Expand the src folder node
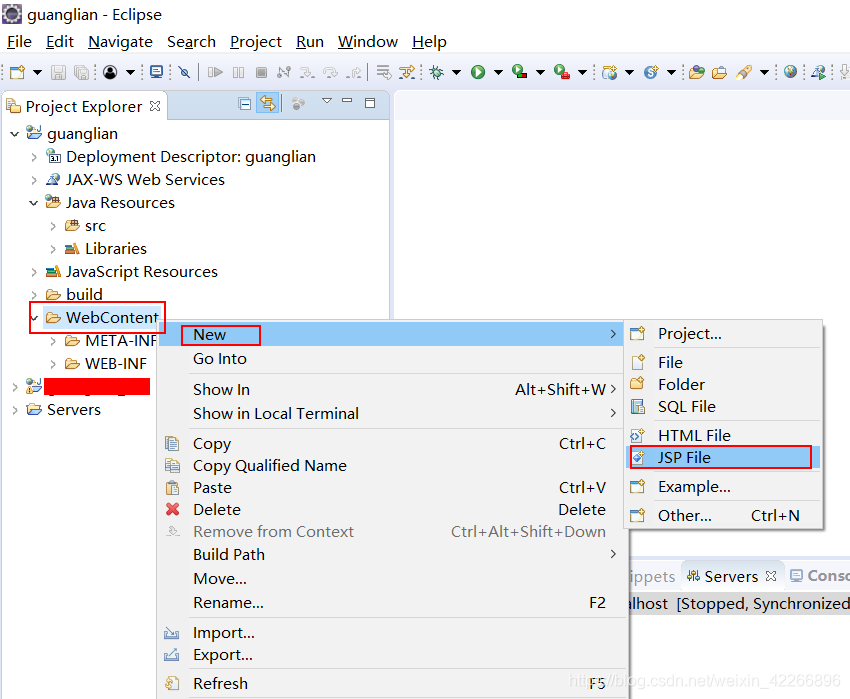 pos(53,226)
